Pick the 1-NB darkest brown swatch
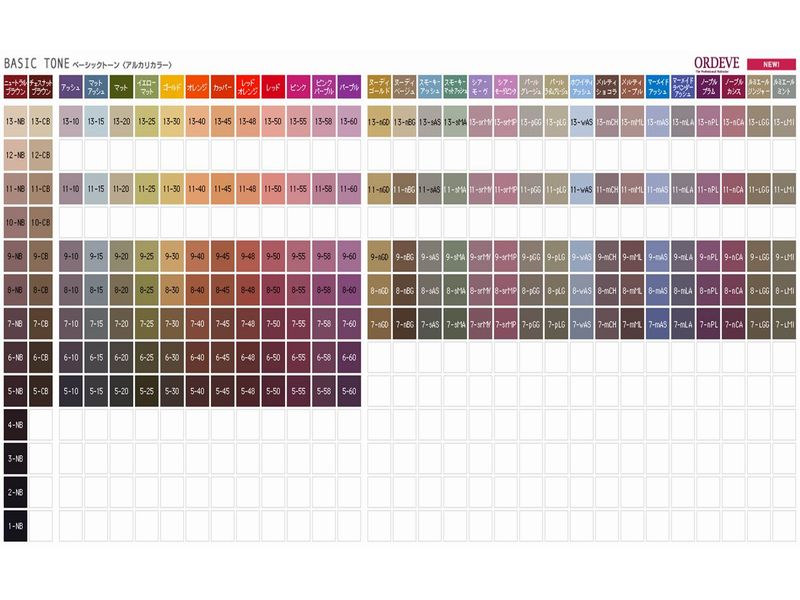 15,526
